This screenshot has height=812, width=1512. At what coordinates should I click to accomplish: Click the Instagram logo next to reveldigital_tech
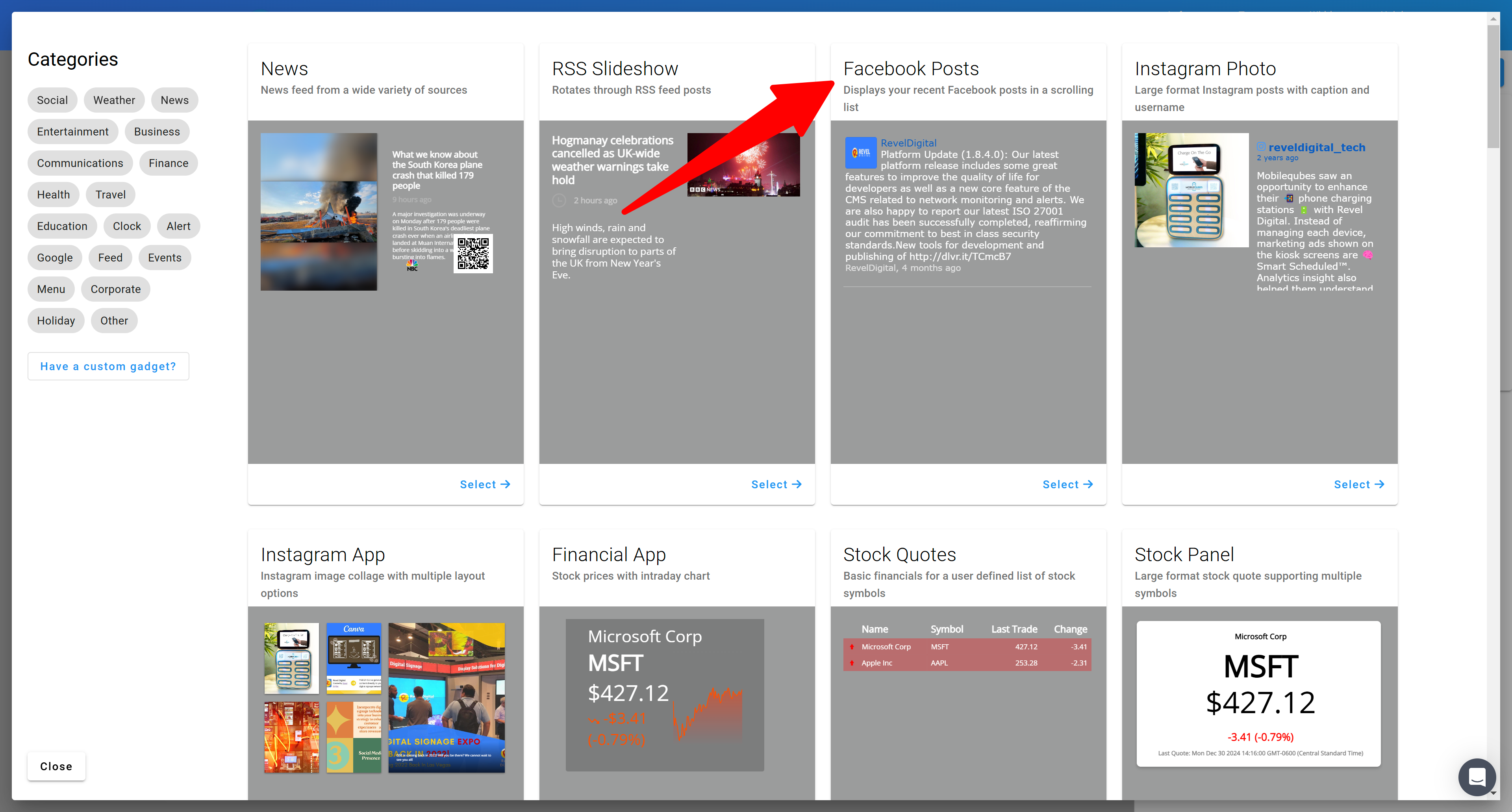1261,147
